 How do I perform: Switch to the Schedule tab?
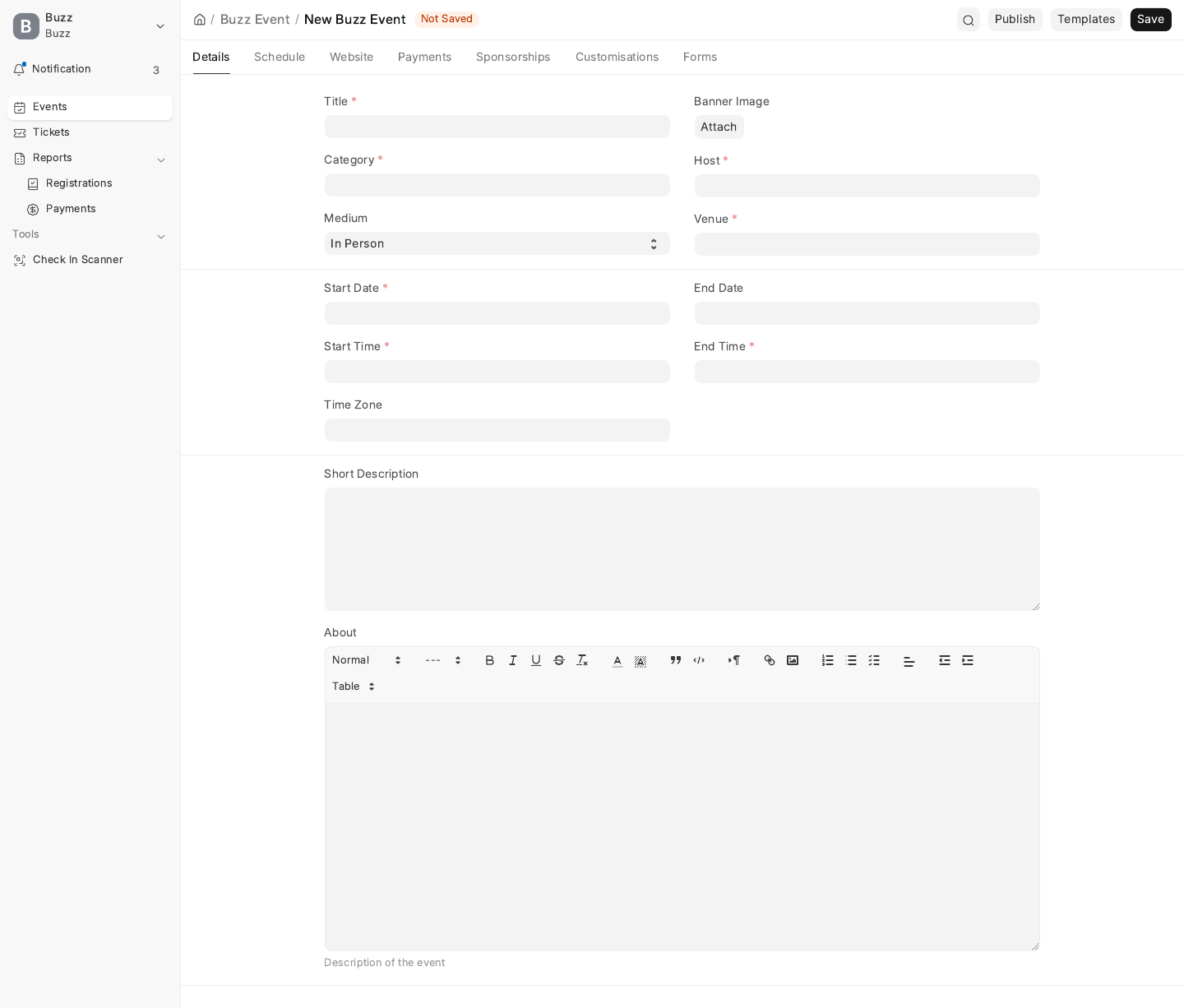tap(280, 57)
